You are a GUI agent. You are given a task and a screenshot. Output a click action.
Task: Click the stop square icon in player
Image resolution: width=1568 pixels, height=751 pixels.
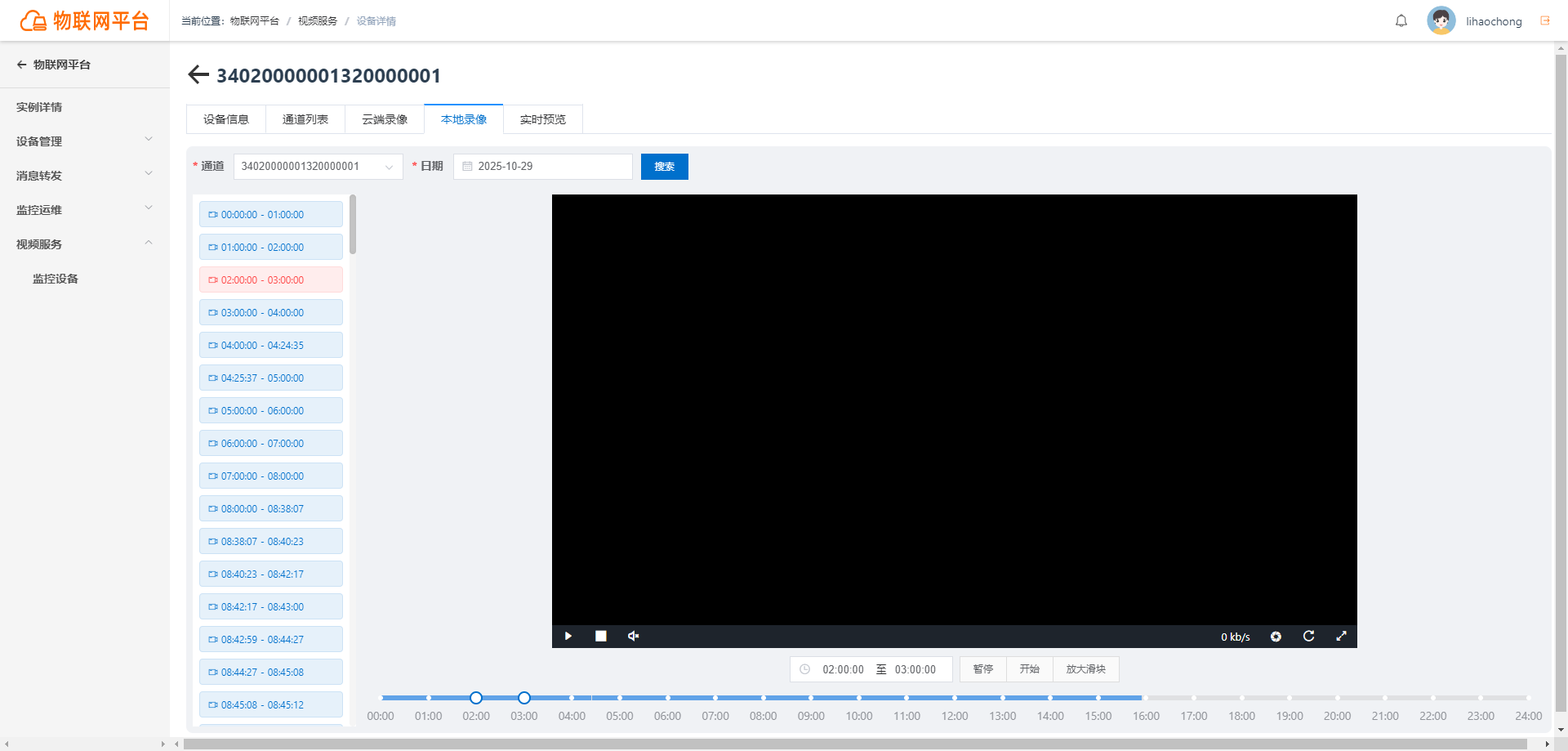[601, 637]
